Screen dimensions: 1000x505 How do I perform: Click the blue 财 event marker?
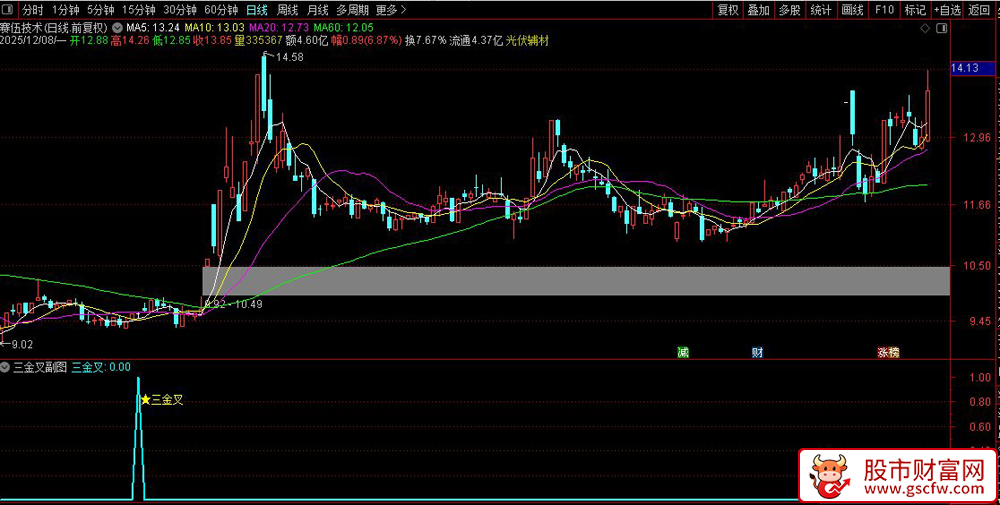point(757,352)
